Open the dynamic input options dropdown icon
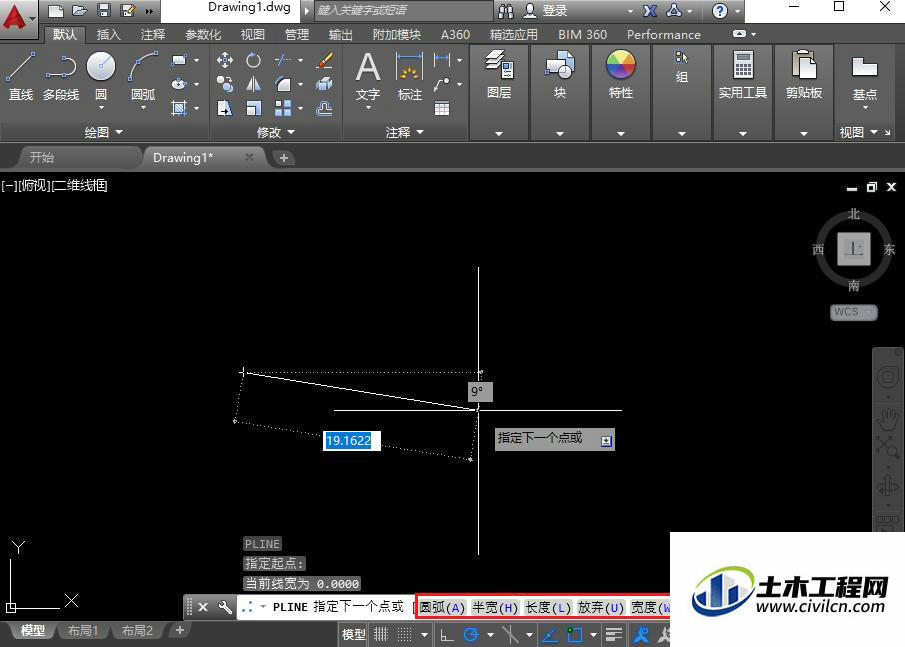This screenshot has height=647, width=905. (606, 441)
